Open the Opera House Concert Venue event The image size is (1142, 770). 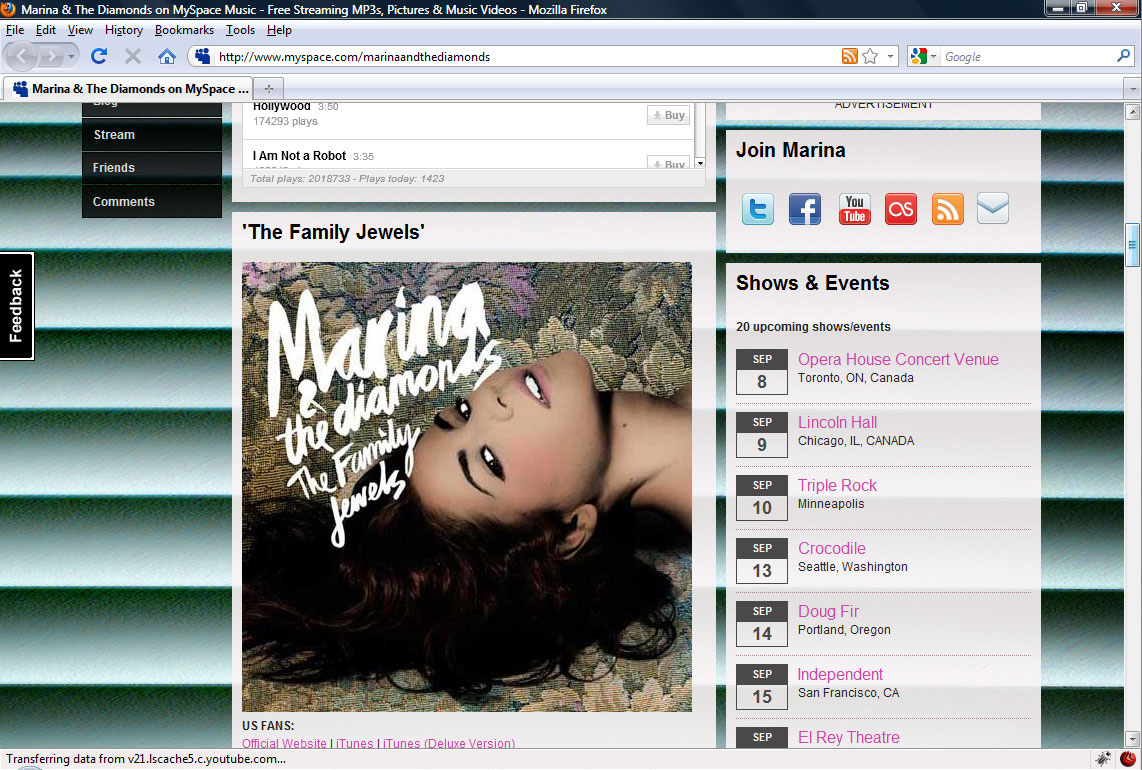pyautogui.click(x=898, y=359)
